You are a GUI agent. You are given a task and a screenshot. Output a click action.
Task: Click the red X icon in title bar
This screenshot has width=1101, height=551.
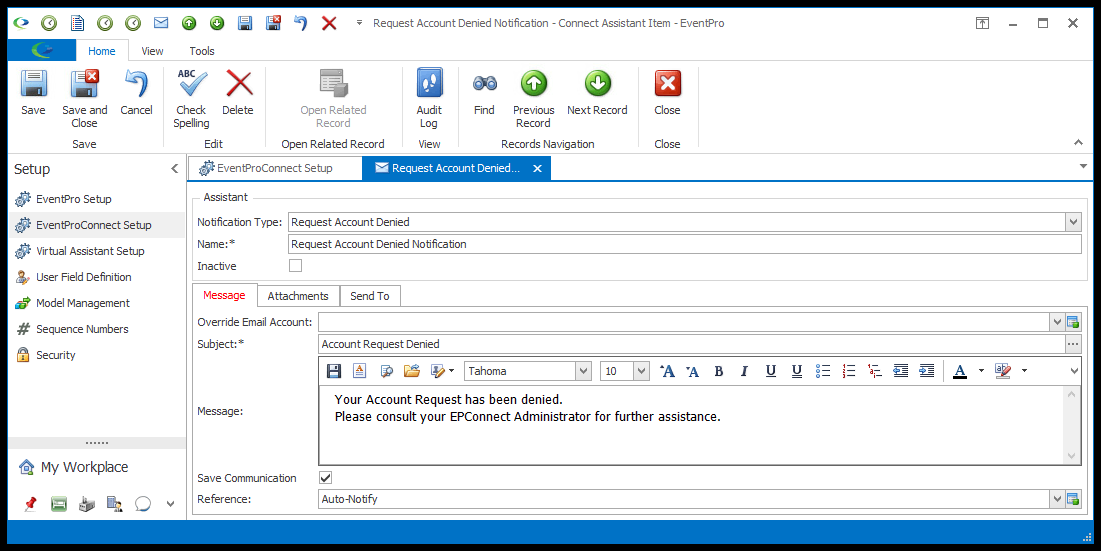tap(329, 23)
